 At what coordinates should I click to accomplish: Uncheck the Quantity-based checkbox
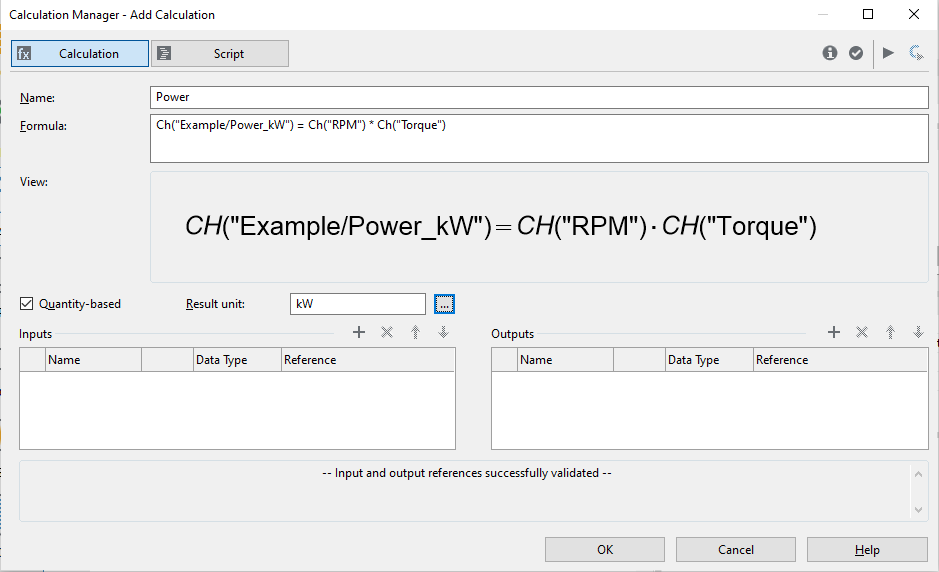coord(27,304)
